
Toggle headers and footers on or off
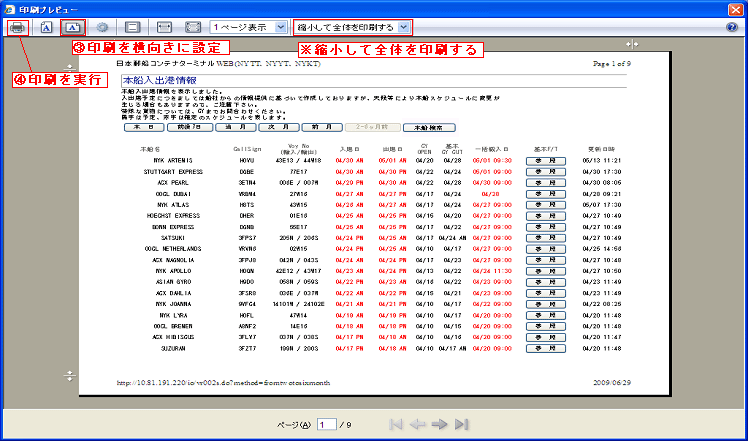(x=133, y=28)
